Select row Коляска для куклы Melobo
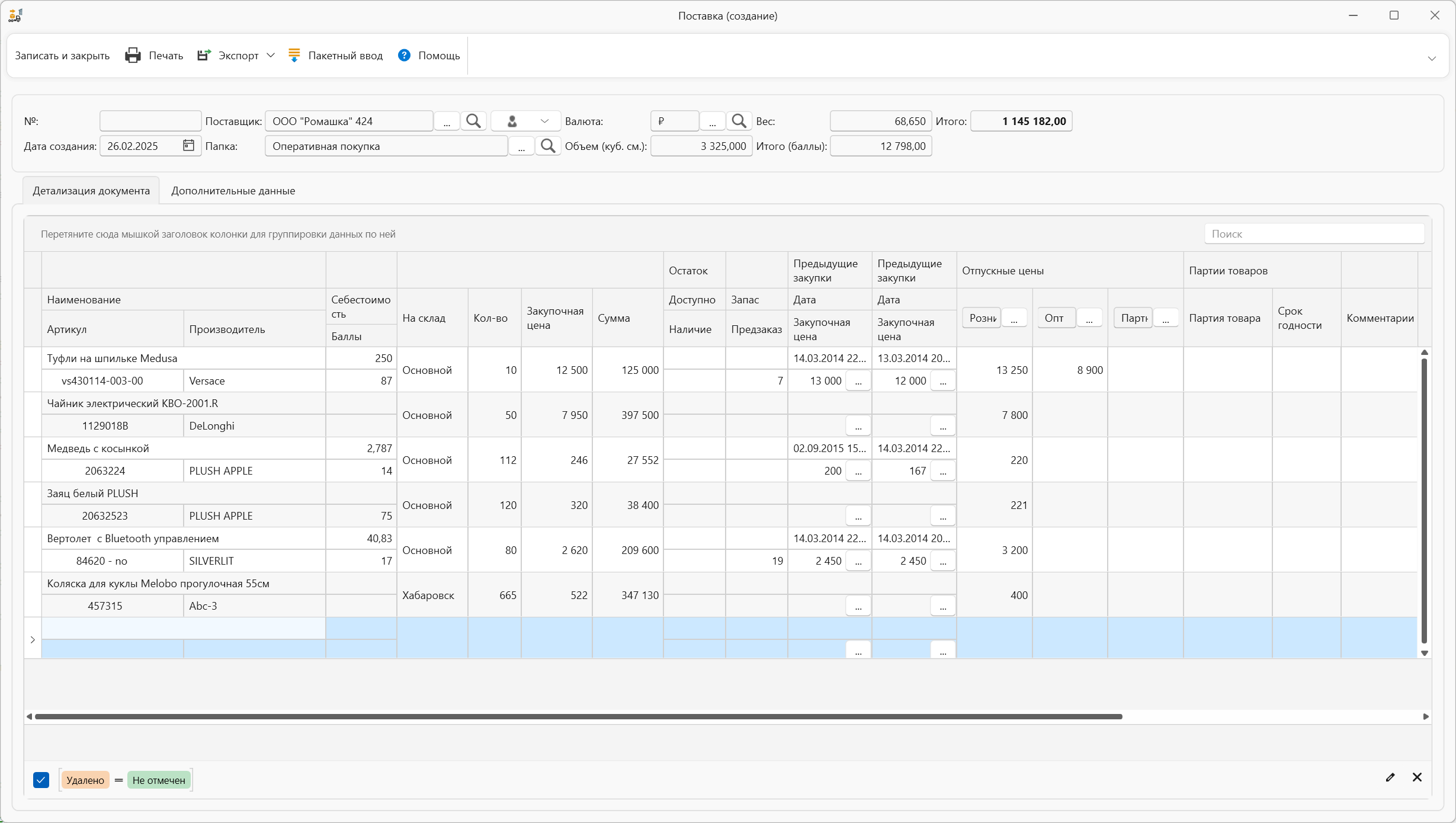Viewport: 1456px width, 823px height. pos(184,584)
